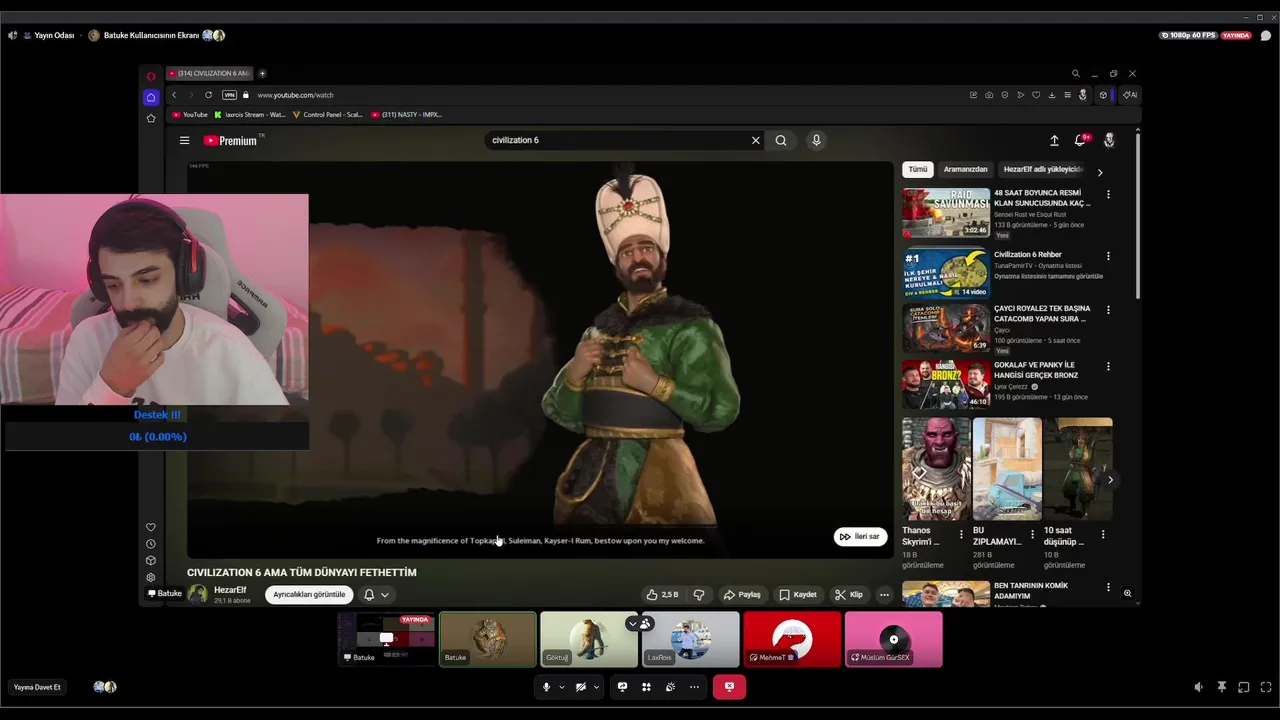
Task: Open camera options dropdown arrow
Action: [x=596, y=687]
